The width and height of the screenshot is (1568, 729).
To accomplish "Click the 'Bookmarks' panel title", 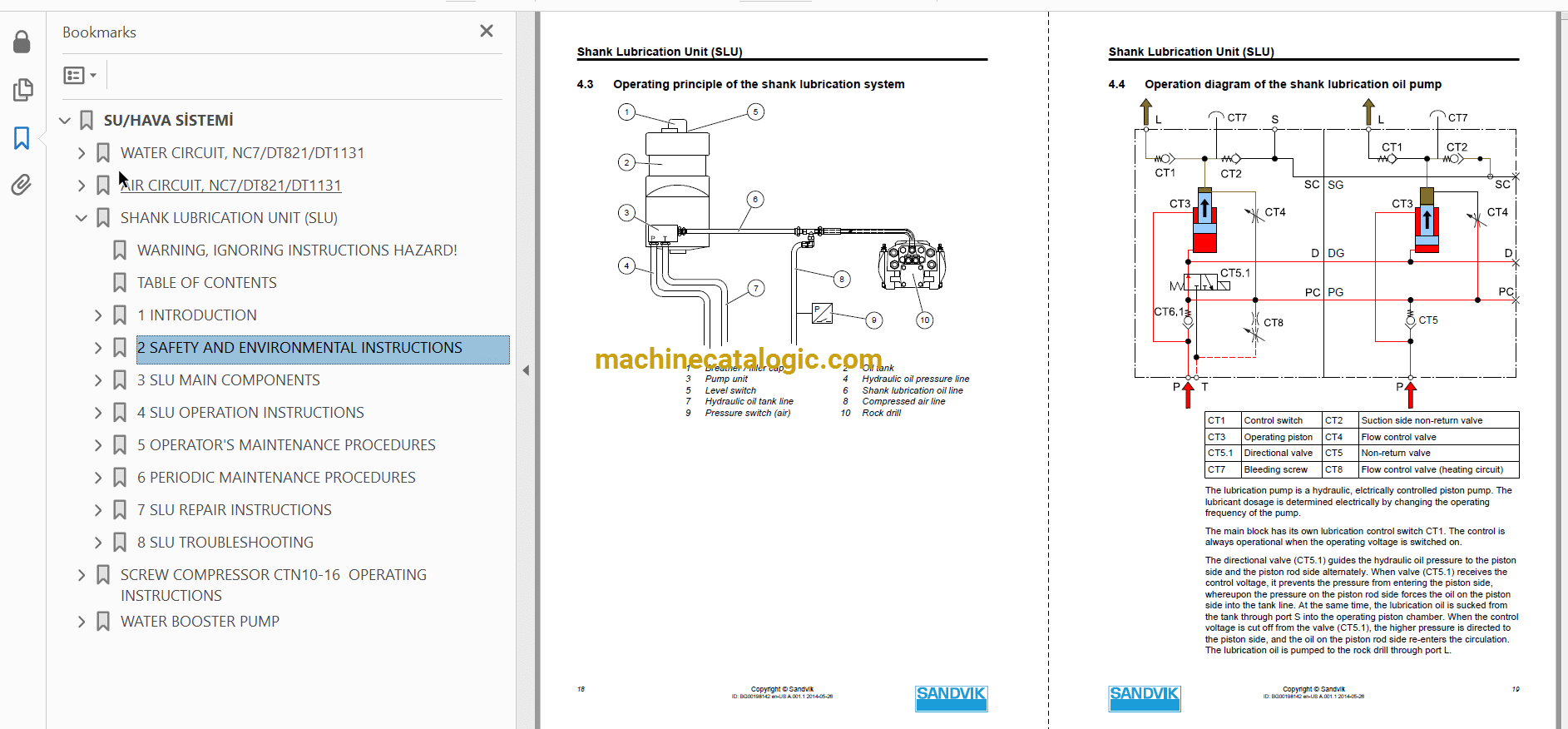I will 99,32.
